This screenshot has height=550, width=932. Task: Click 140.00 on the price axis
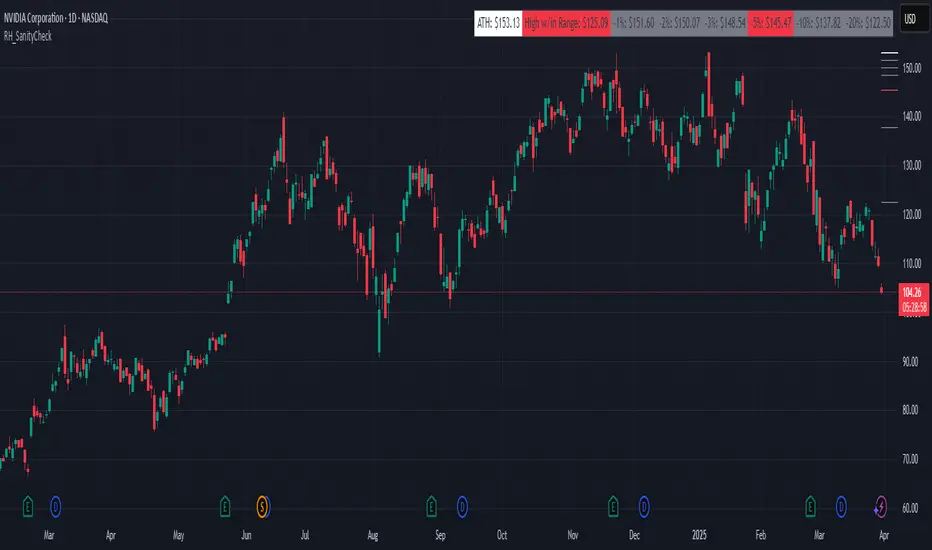912,117
